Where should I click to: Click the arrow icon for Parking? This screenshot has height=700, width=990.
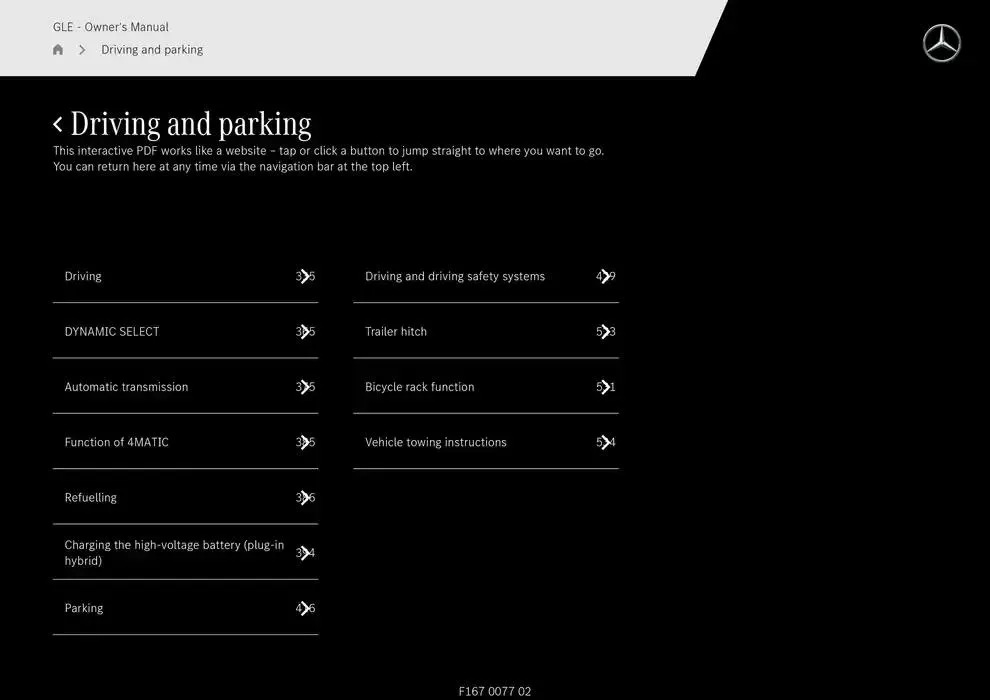coord(305,608)
